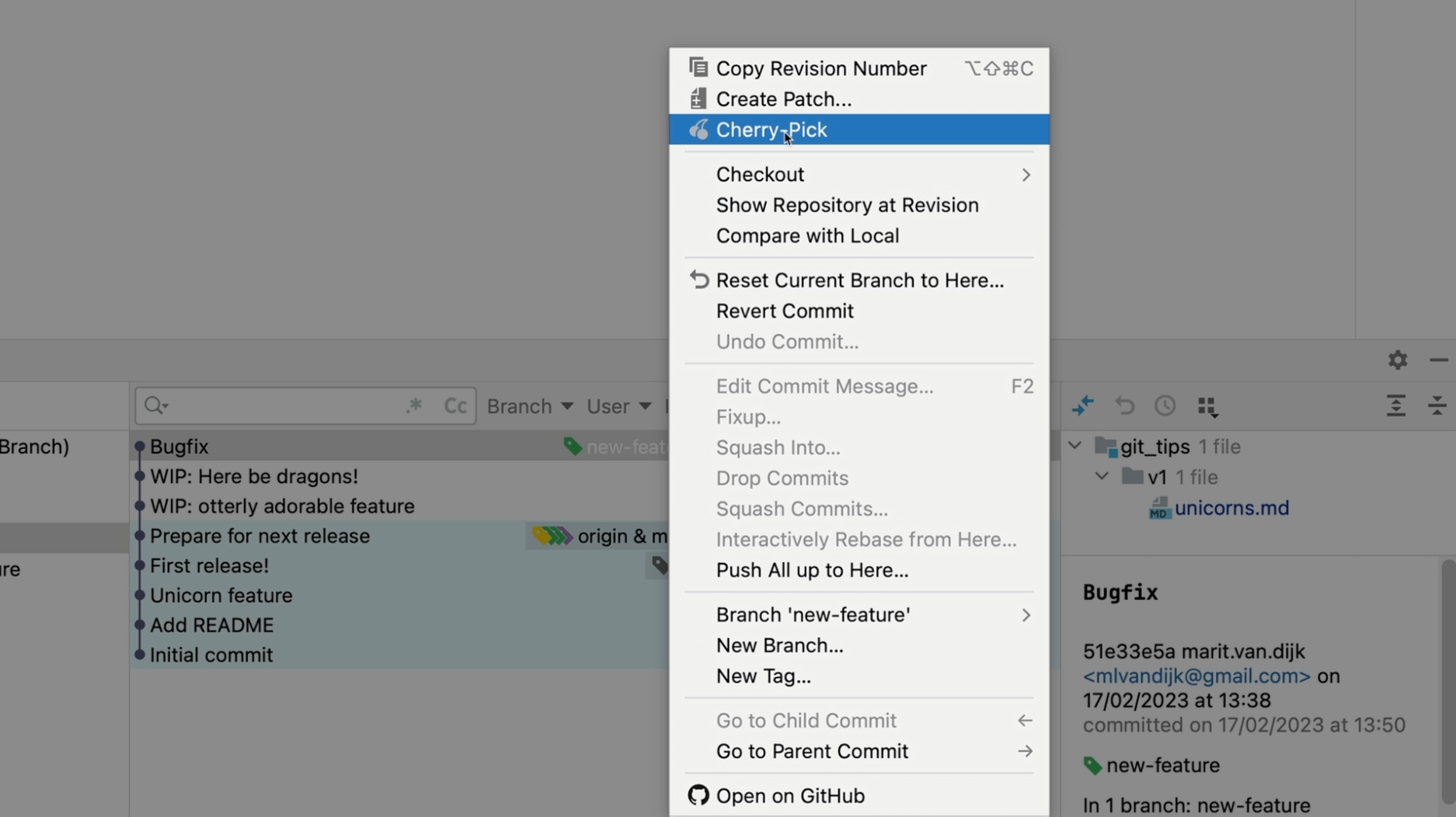Click the search magnifier icon in log filter

point(155,405)
